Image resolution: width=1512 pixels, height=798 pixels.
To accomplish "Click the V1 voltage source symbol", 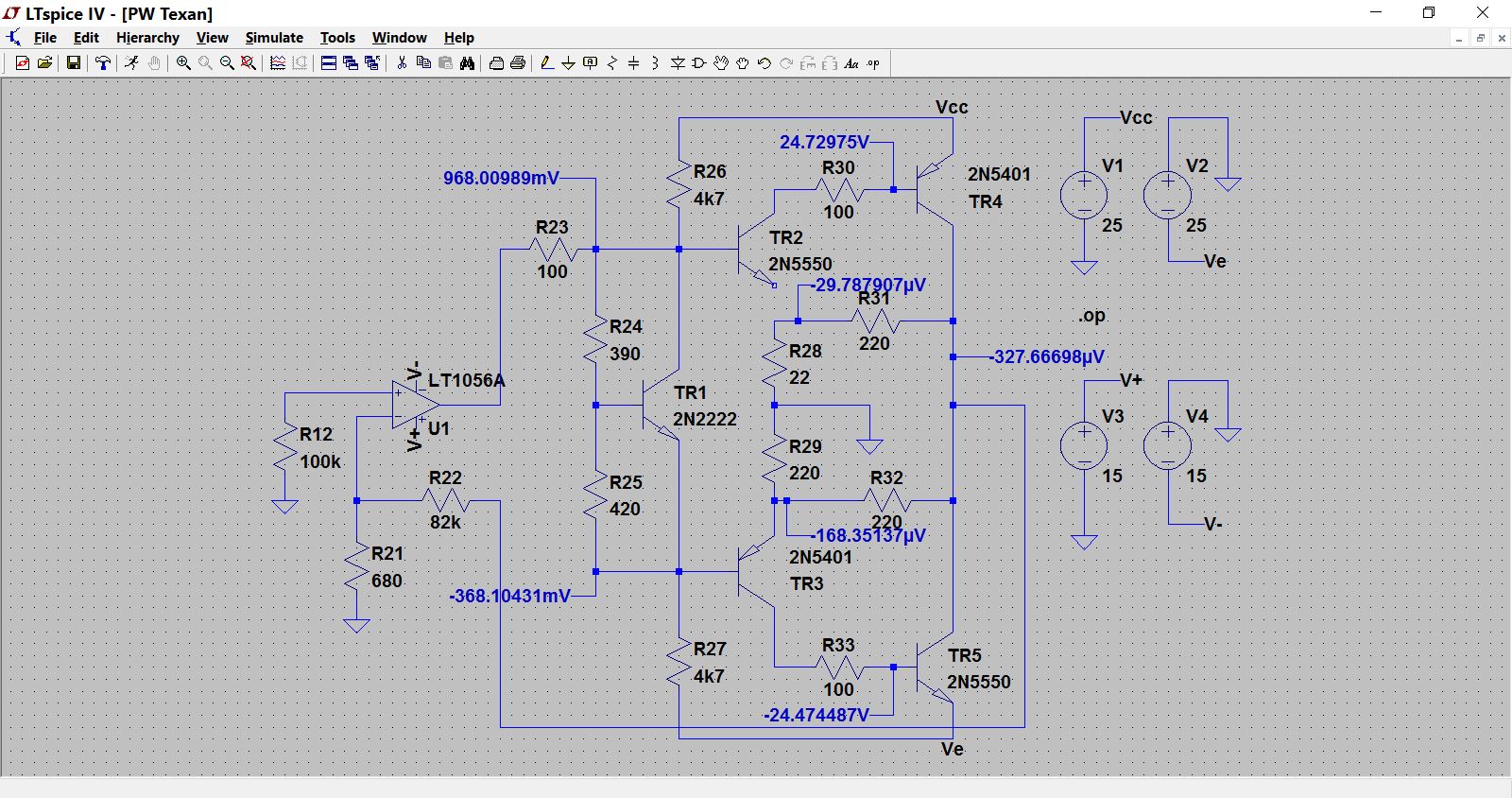I will [x=1084, y=196].
